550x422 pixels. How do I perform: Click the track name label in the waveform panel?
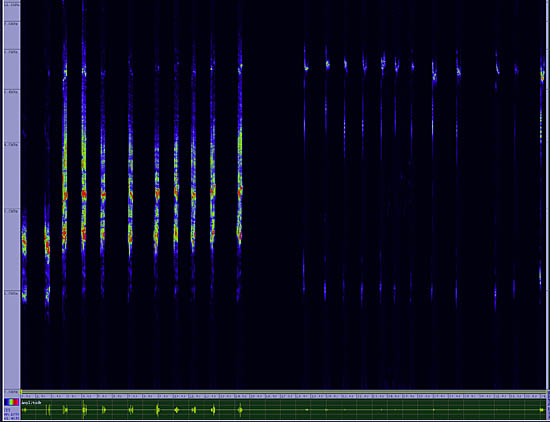click(32, 403)
